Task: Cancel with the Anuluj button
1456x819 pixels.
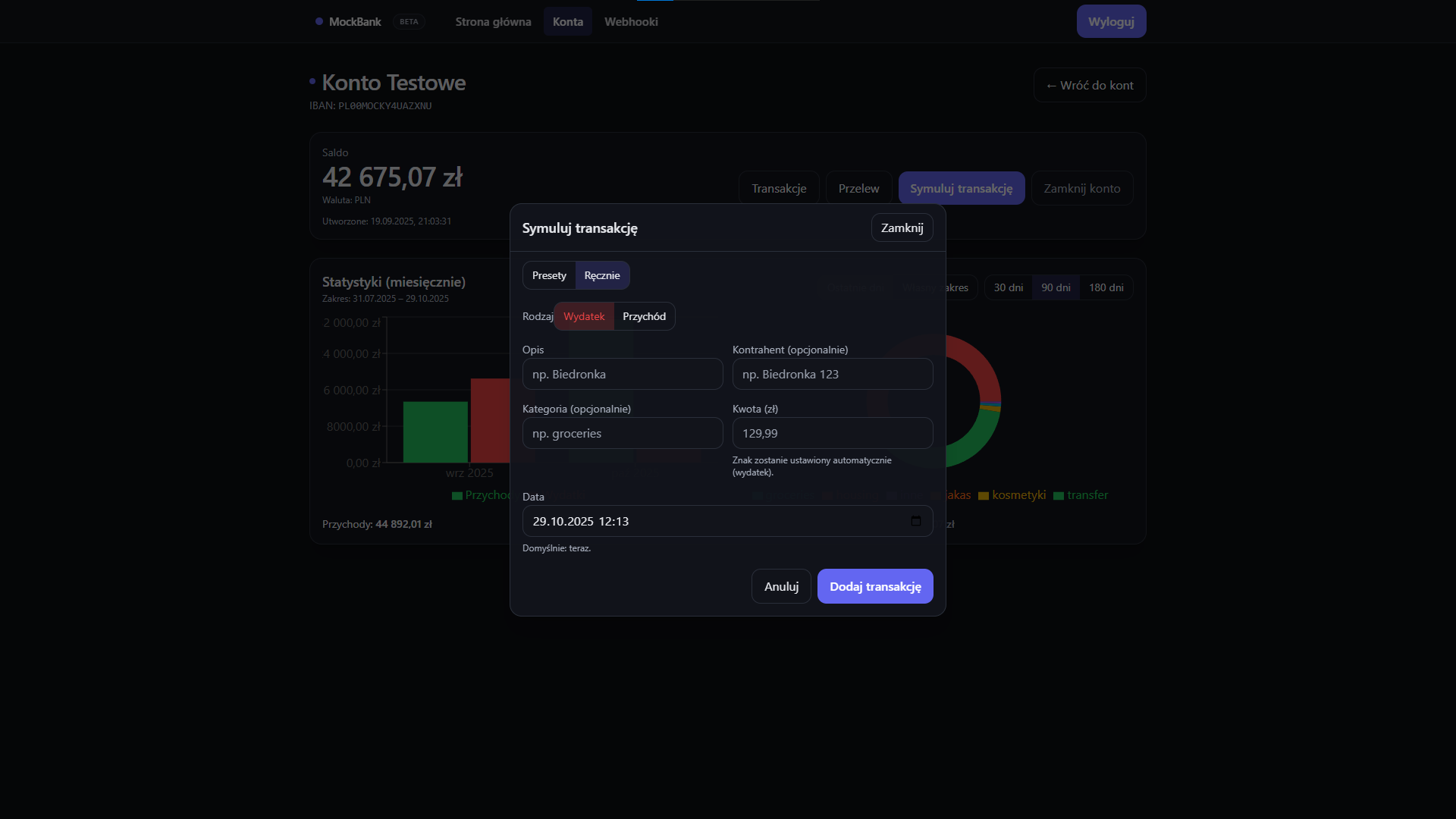Action: click(x=781, y=586)
